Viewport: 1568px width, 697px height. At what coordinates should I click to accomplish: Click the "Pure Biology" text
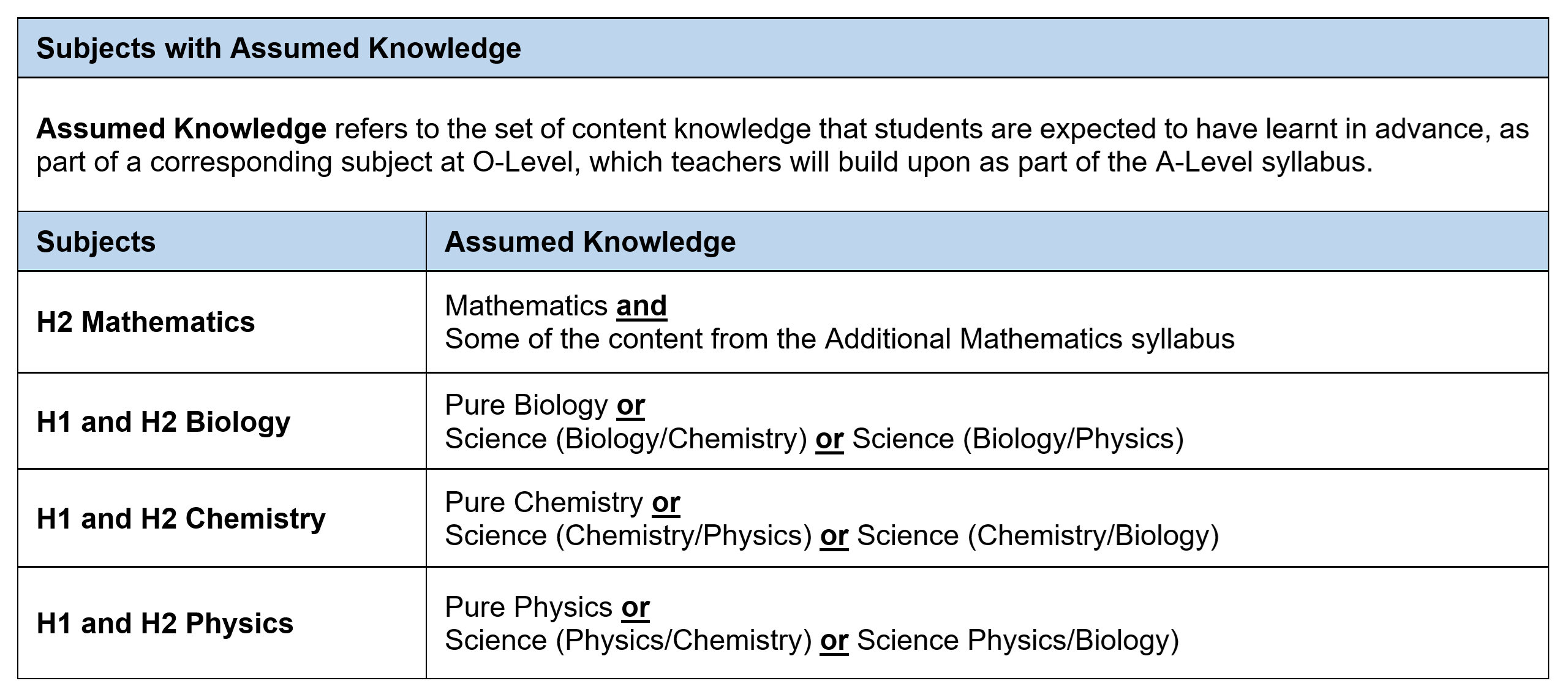pyautogui.click(x=526, y=405)
